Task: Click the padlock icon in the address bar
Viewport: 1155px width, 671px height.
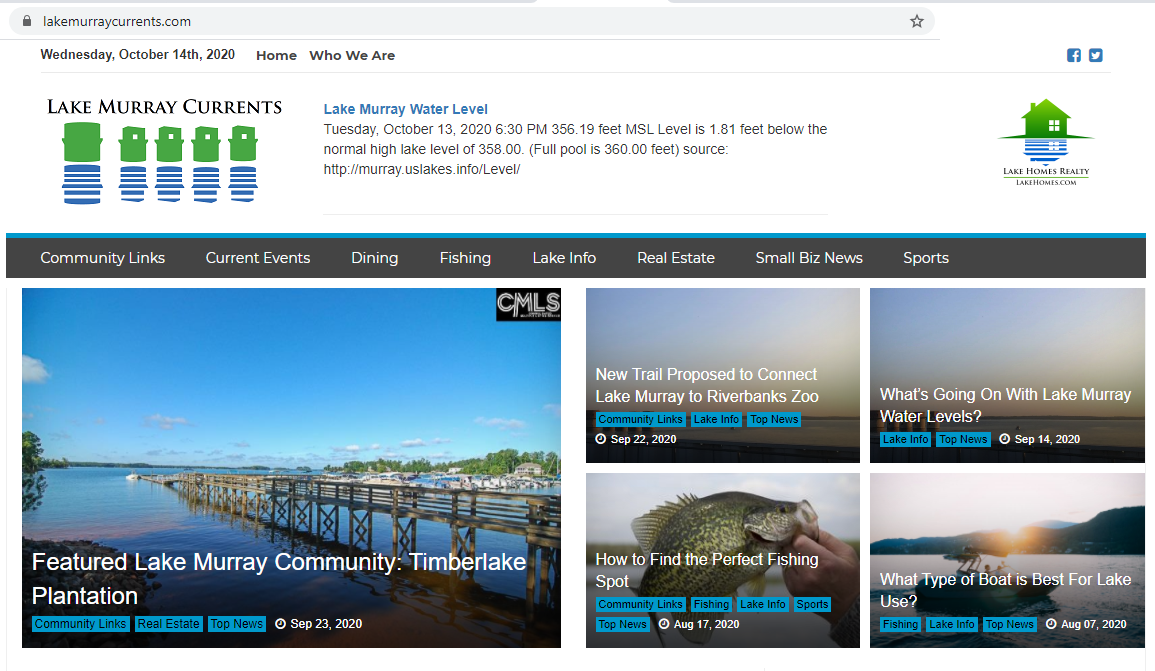Action: (27, 20)
